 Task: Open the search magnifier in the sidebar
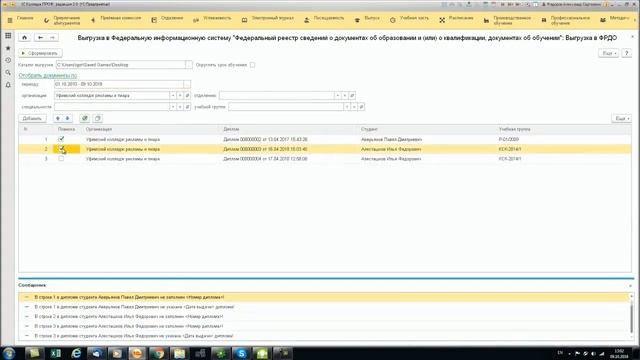pos(8,72)
